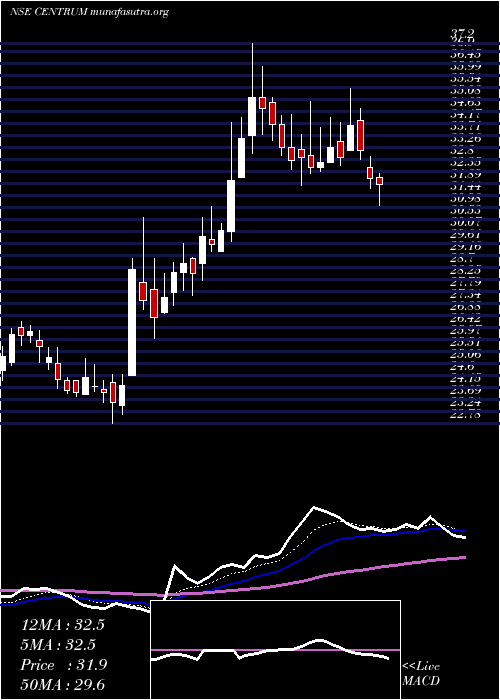Click the axis value '24.6'
Image resolution: width=500 pixels, height=700 pixels.
tap(460, 367)
